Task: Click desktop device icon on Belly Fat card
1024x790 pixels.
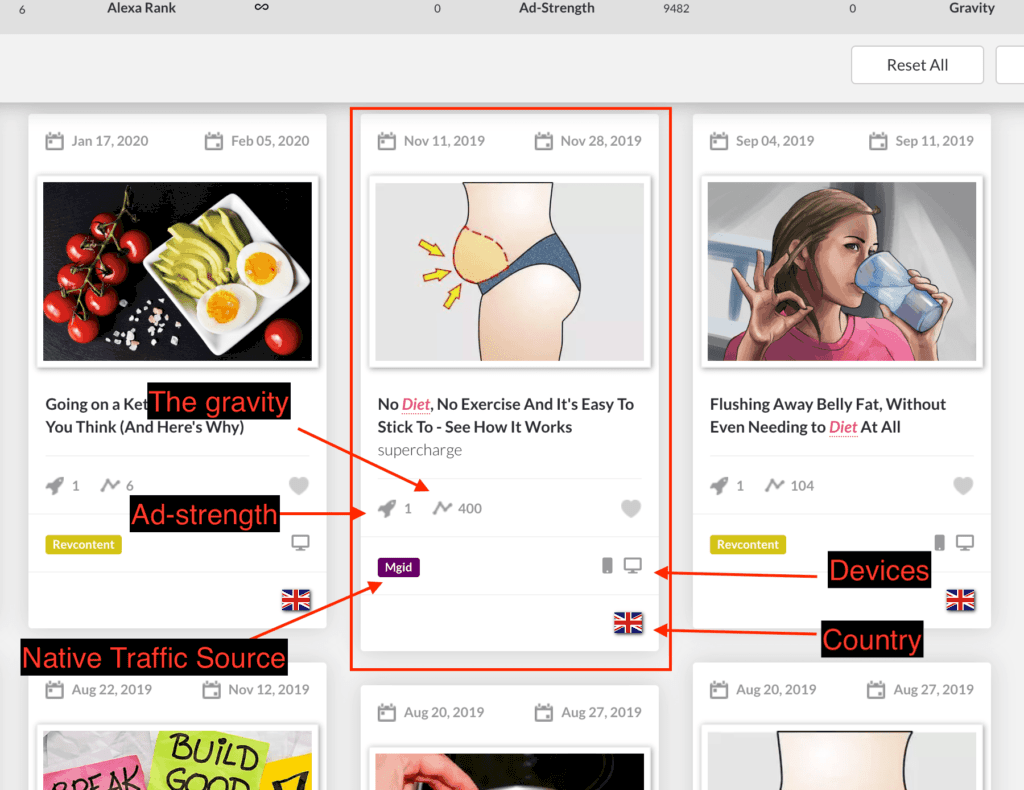Action: [x=965, y=543]
